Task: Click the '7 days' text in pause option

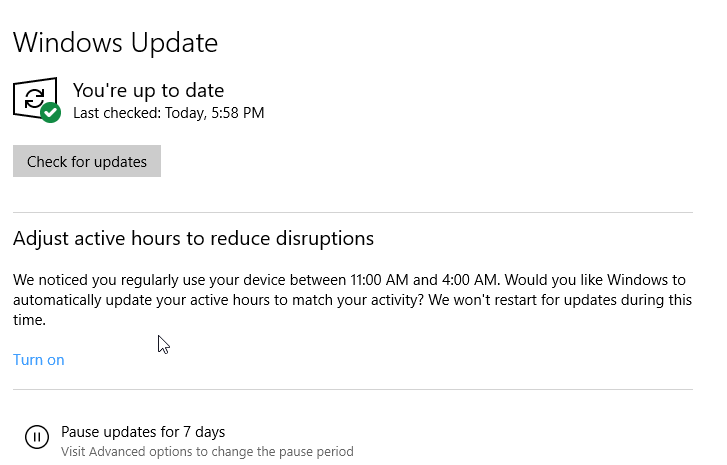Action: [204, 432]
